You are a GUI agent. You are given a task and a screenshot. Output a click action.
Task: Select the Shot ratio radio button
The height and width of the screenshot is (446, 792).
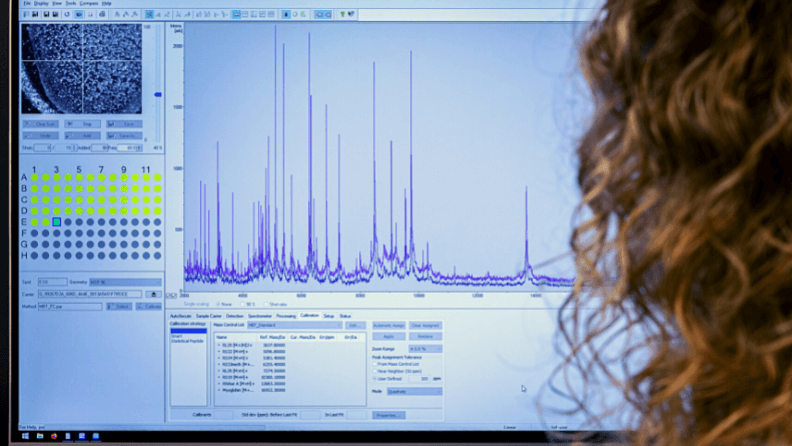click(x=266, y=305)
